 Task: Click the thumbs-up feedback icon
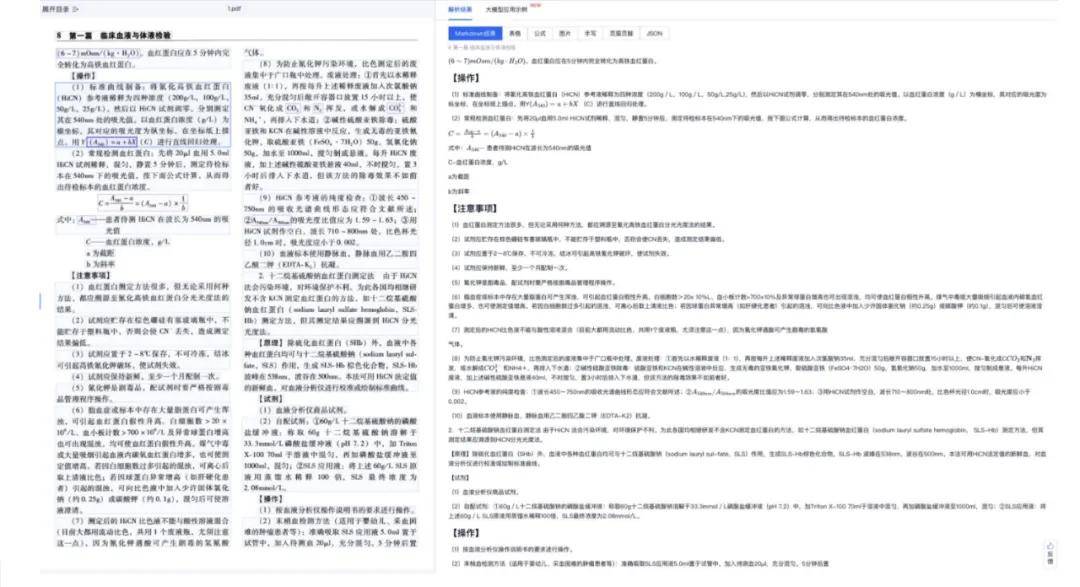1050,547
